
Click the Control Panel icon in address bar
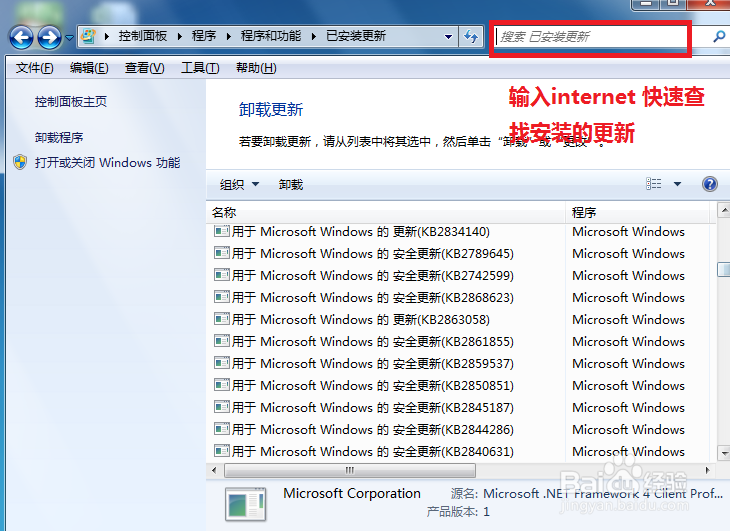pyautogui.click(x=88, y=36)
